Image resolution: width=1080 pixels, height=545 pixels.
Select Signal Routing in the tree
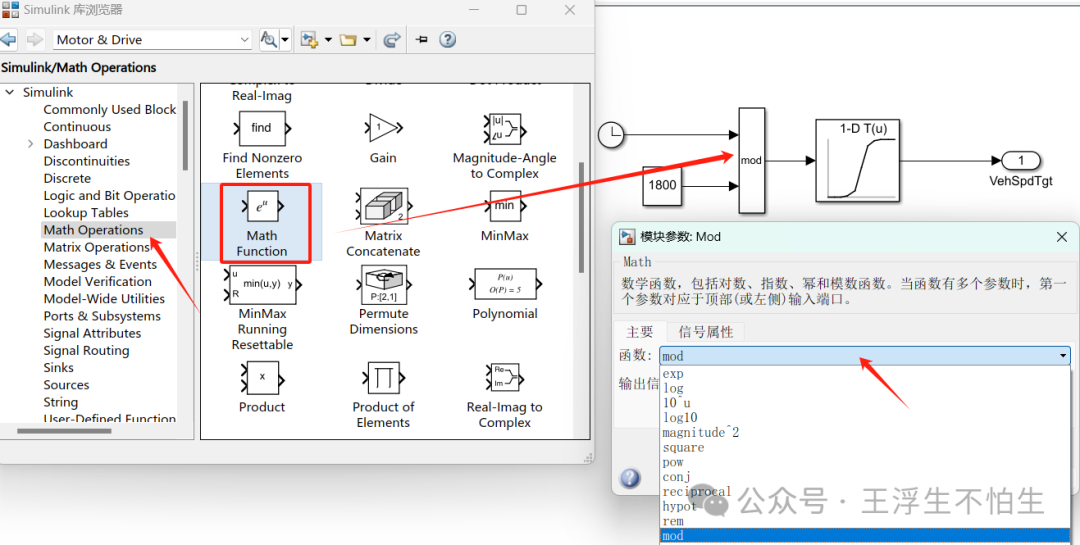pos(86,351)
